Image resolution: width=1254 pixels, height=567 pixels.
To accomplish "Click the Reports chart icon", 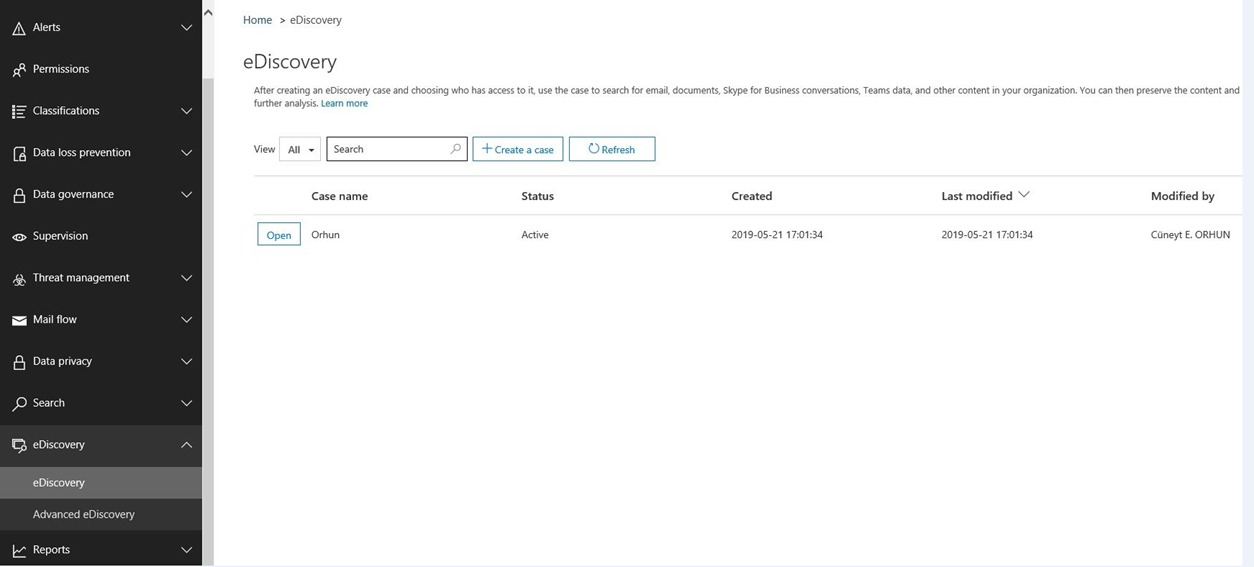I will click(19, 551).
